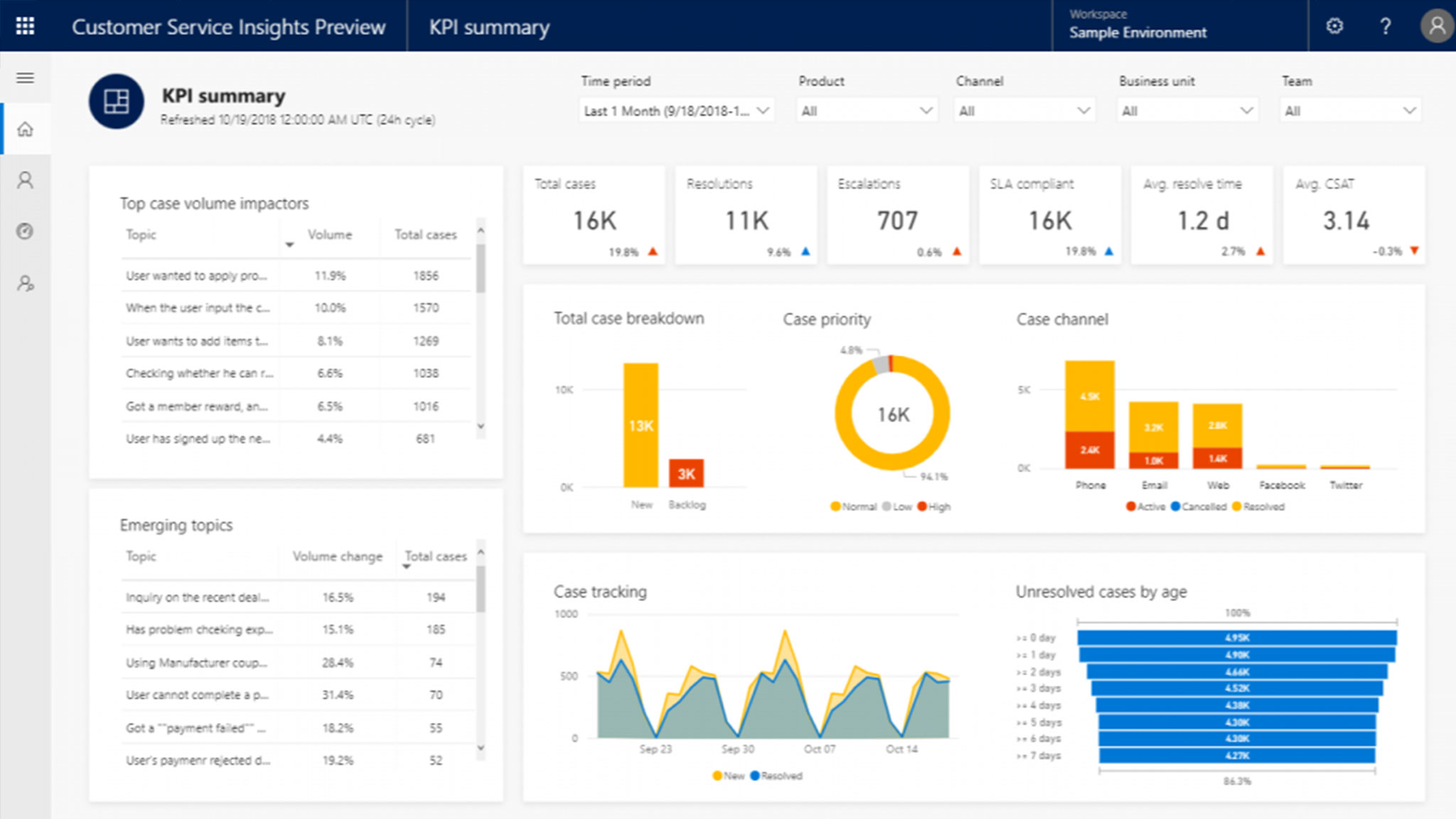Viewport: 1456px width, 819px height.
Task: Click the Top case volume impactors scrollbar
Action: pos(481,270)
